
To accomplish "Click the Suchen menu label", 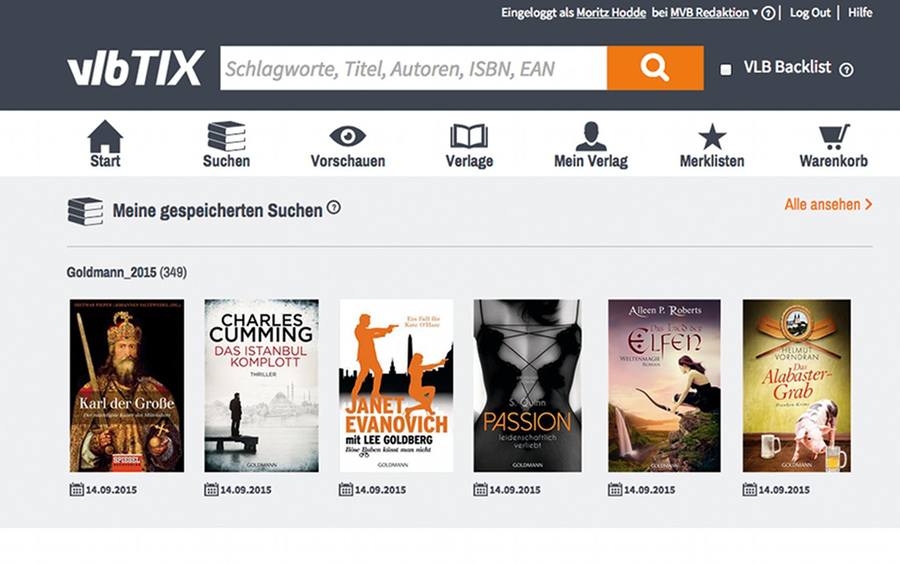I will click(x=226, y=161).
